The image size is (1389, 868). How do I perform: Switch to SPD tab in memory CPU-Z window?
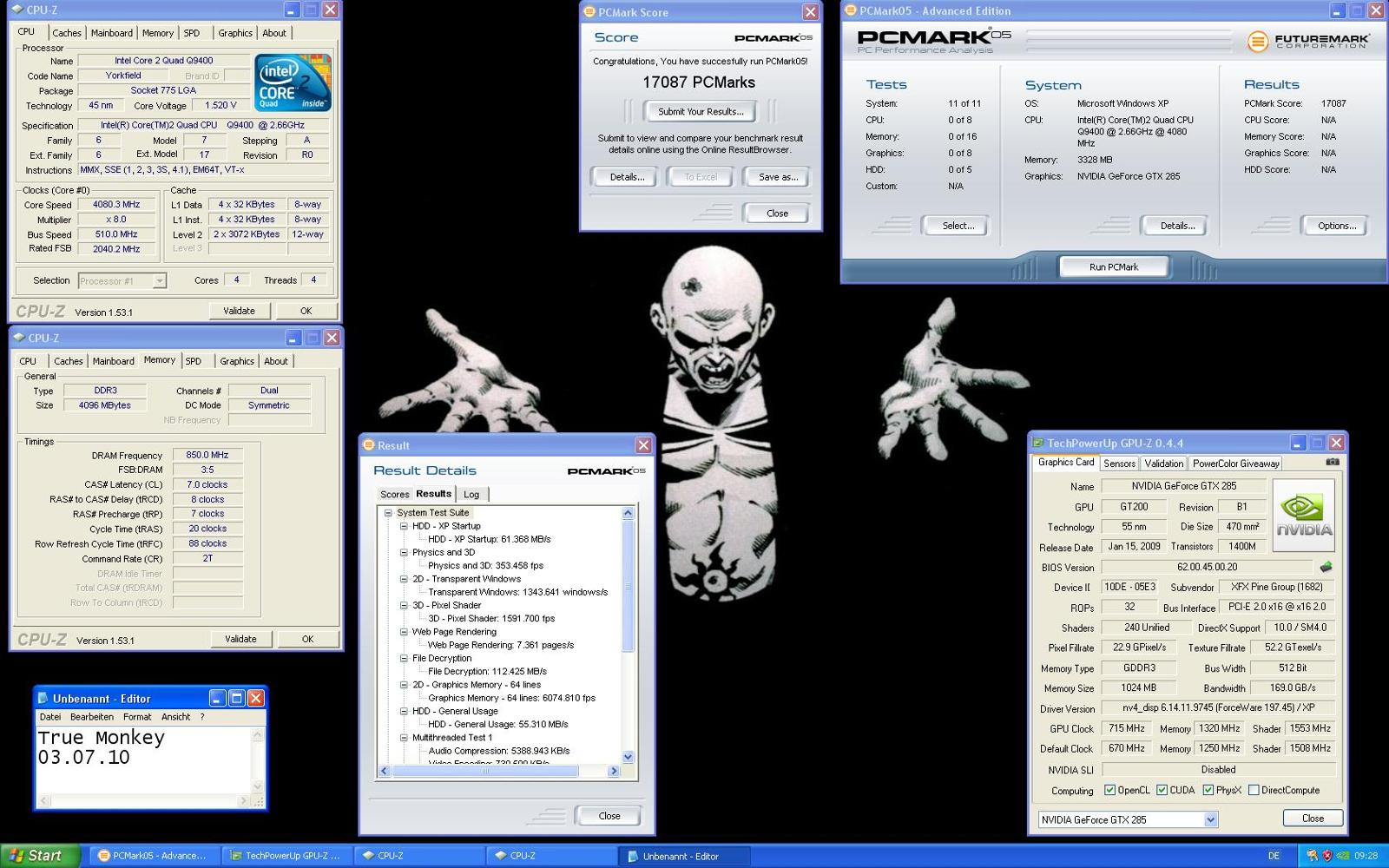(x=194, y=361)
